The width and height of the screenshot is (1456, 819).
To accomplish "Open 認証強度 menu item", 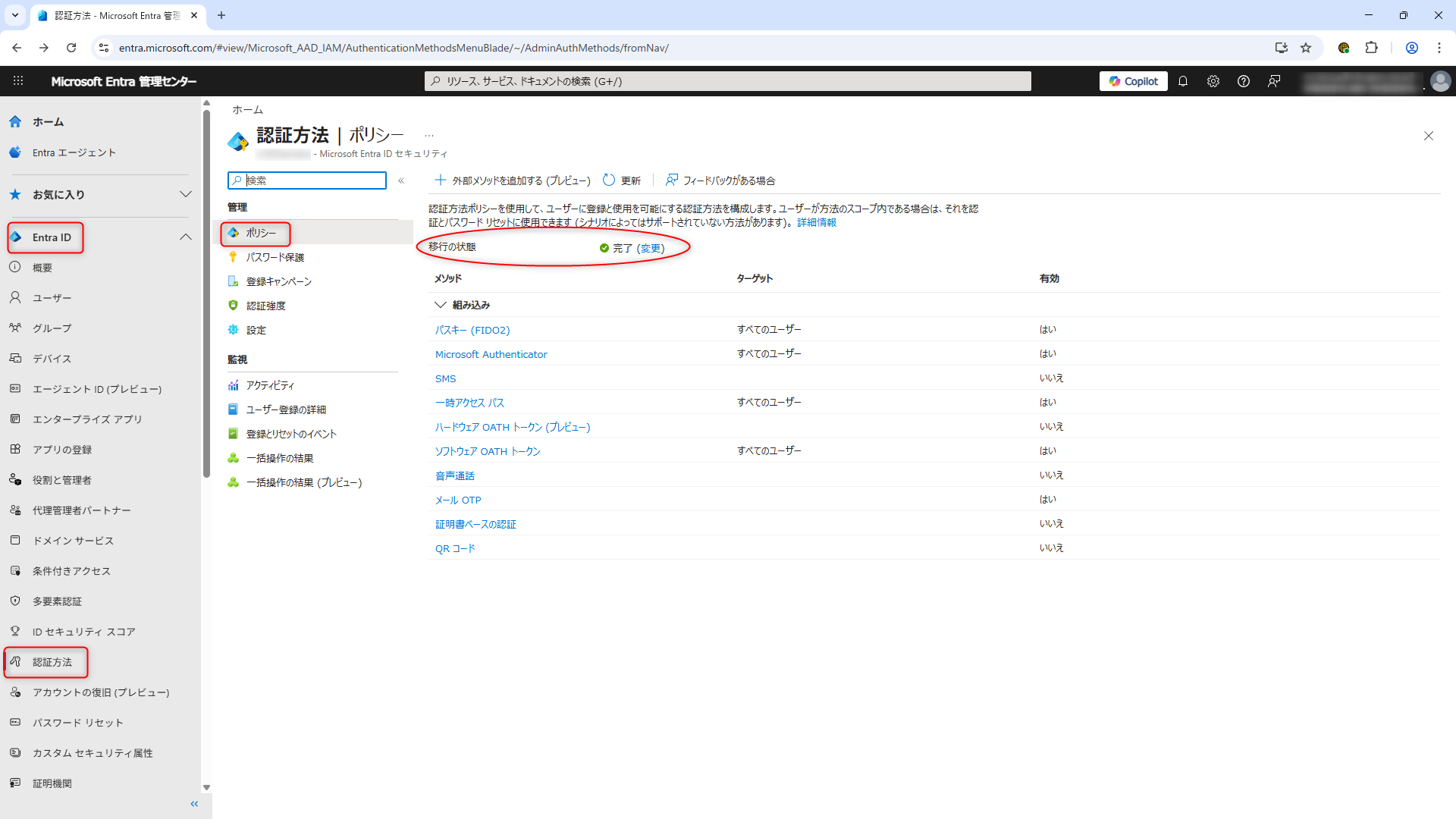I will coord(265,306).
